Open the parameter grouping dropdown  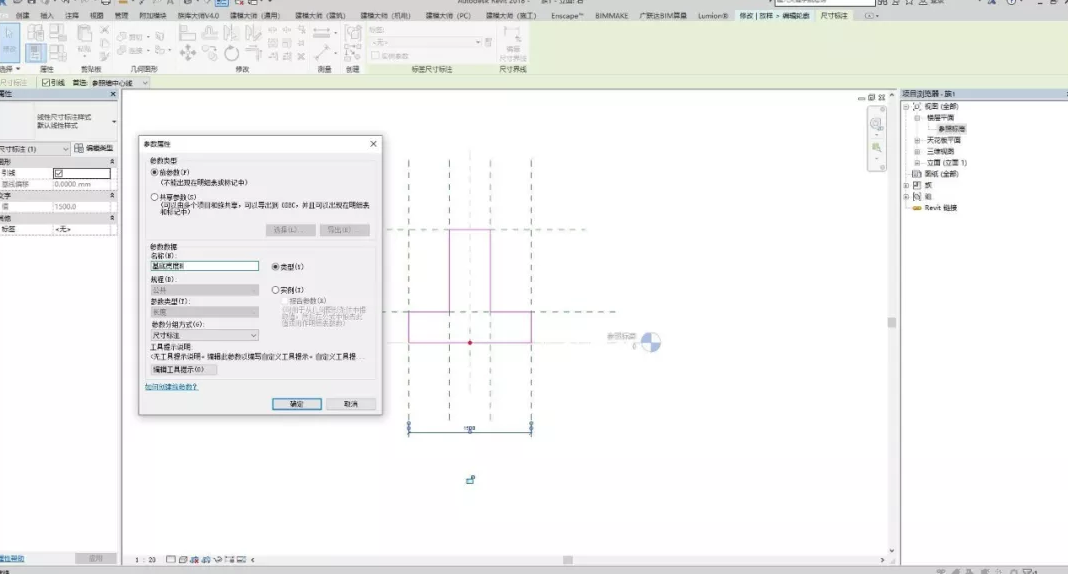click(204, 336)
